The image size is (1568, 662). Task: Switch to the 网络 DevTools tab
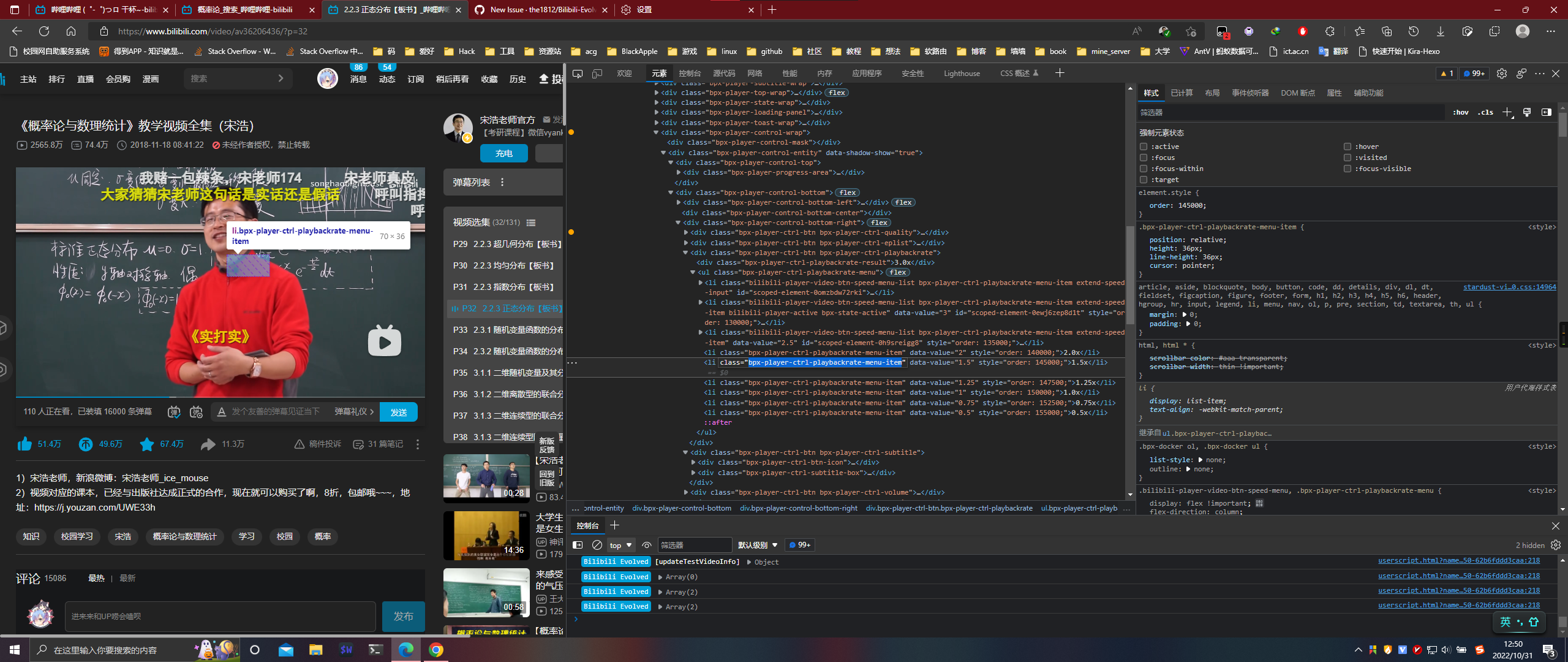tap(755, 74)
